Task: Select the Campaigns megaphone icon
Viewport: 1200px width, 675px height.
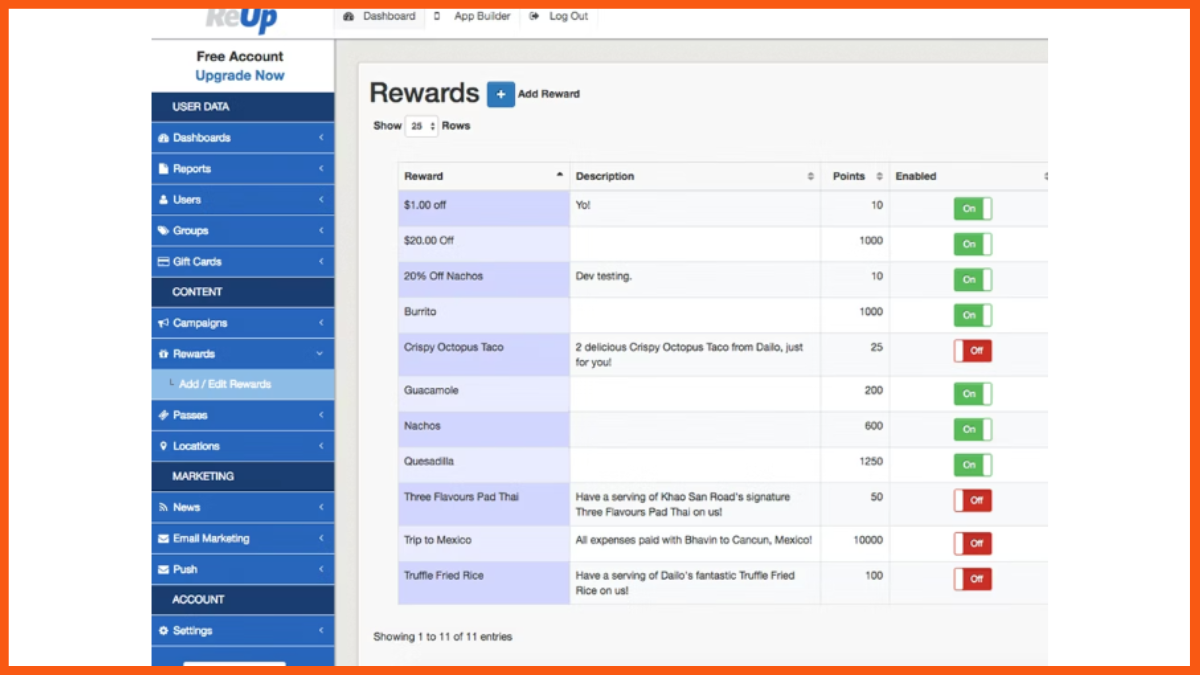Action: click(x=163, y=322)
